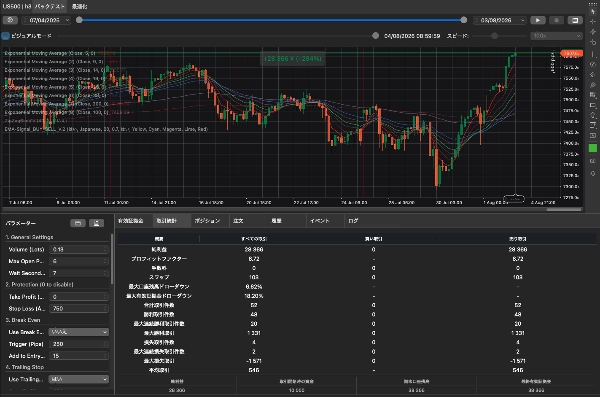The height and width of the screenshot is (397, 600).
Task: Open the Use Break Even dropdown
Action: (x=79, y=332)
